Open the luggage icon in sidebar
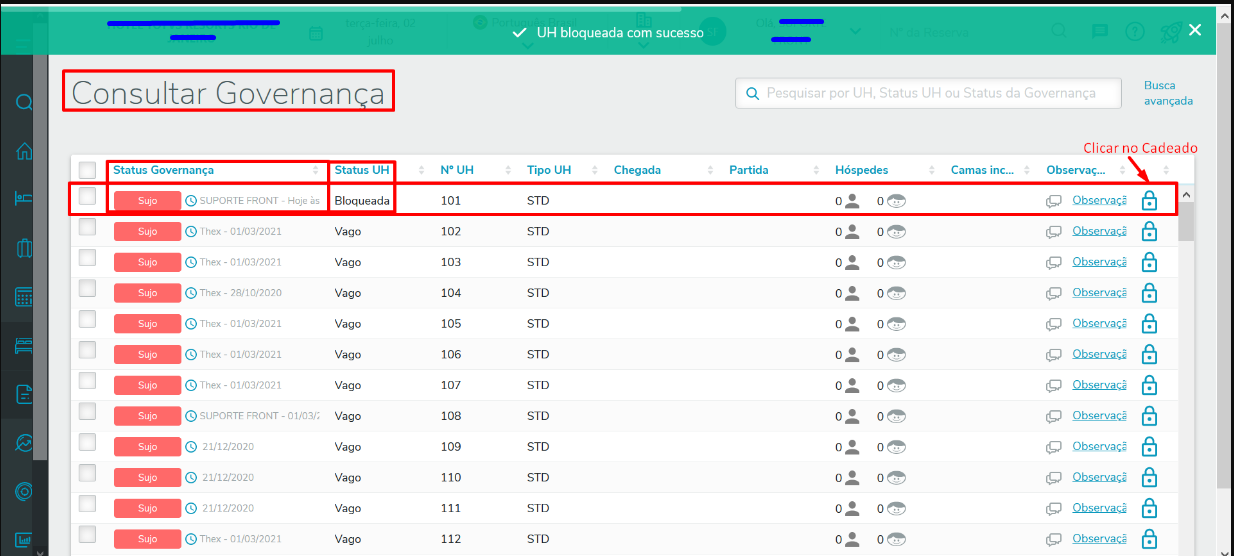Viewport: 1234px width, 556px height. tap(24, 248)
